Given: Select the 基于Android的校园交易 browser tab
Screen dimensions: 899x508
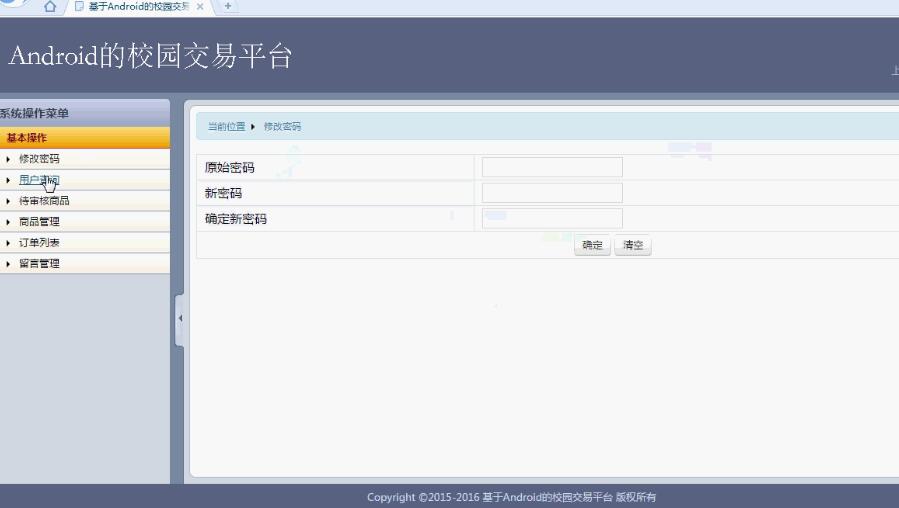Looking at the screenshot, I should pos(139,6).
